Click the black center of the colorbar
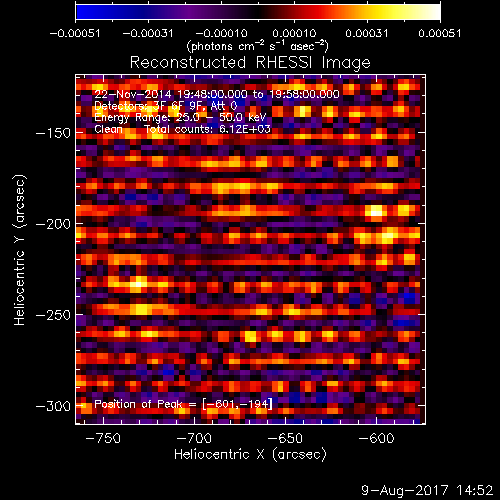 258,12
